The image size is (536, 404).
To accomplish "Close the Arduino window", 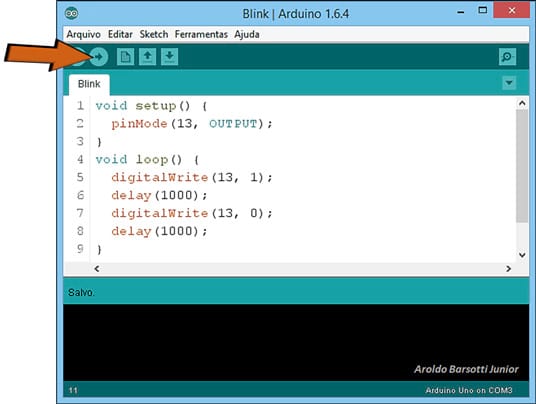I will [511, 10].
